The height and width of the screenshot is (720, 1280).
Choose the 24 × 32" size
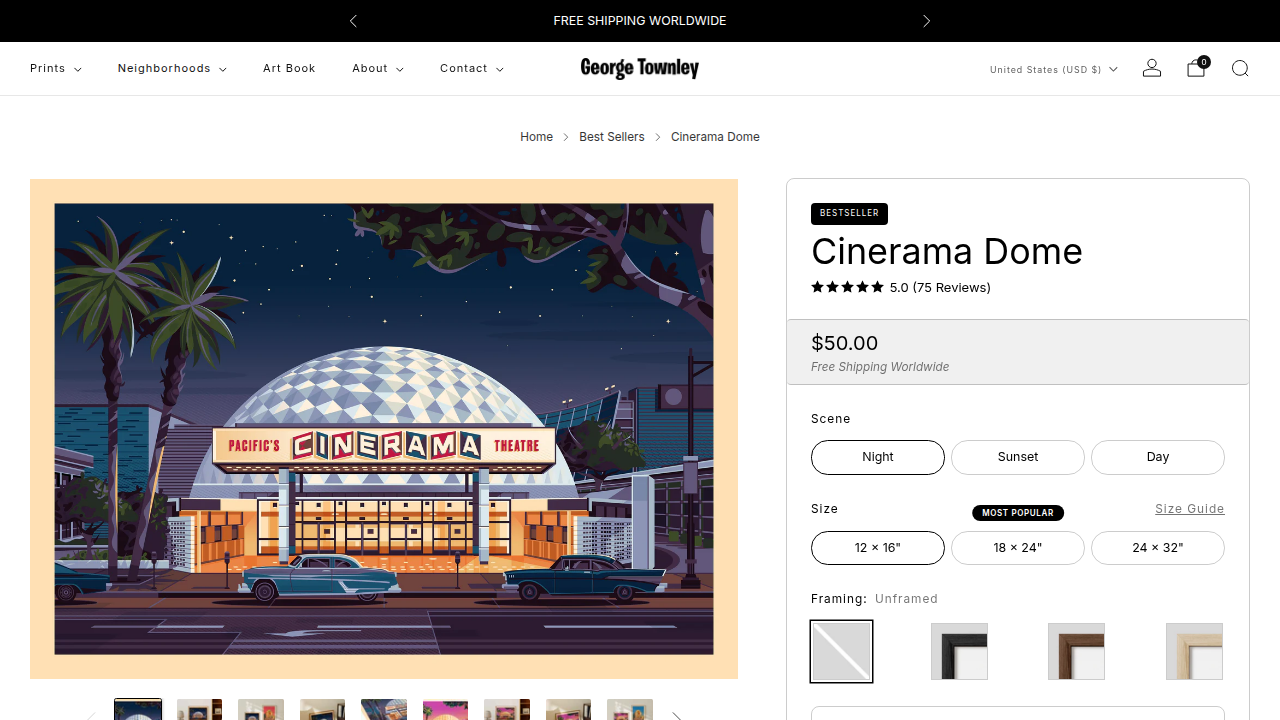click(x=1158, y=548)
